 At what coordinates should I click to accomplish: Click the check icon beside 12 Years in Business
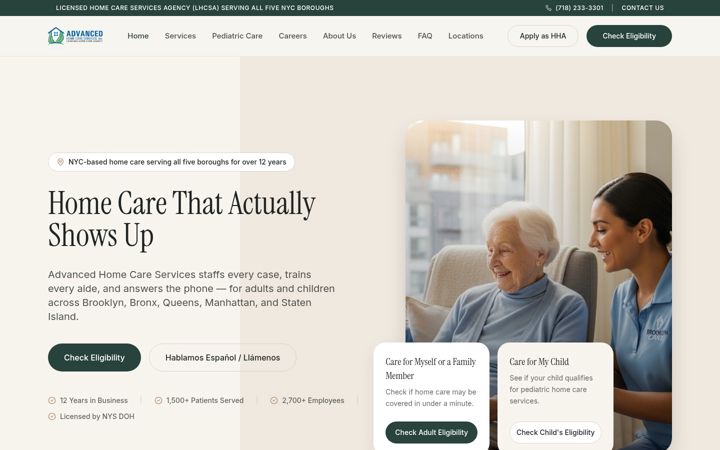coord(52,400)
